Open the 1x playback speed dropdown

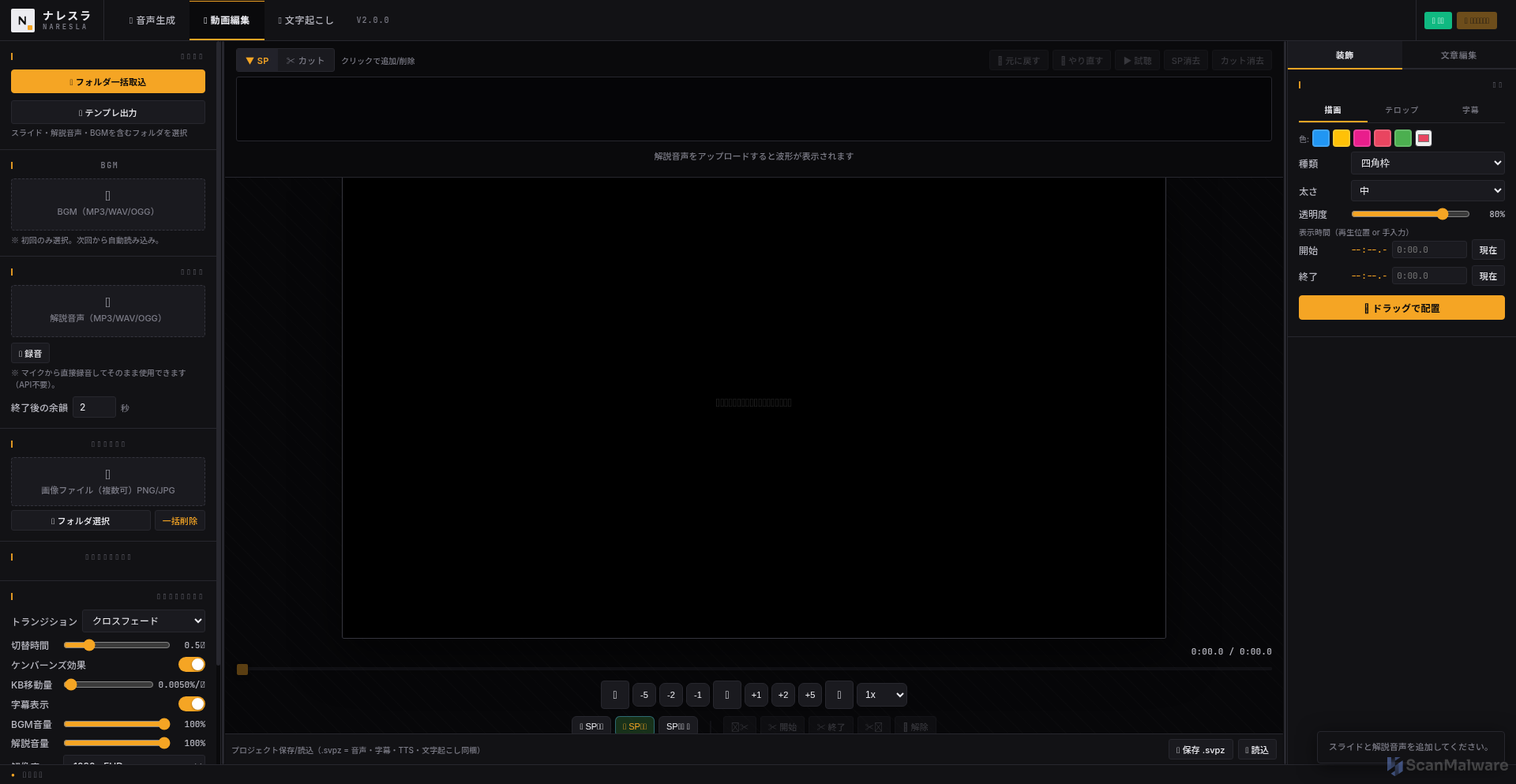click(881, 695)
